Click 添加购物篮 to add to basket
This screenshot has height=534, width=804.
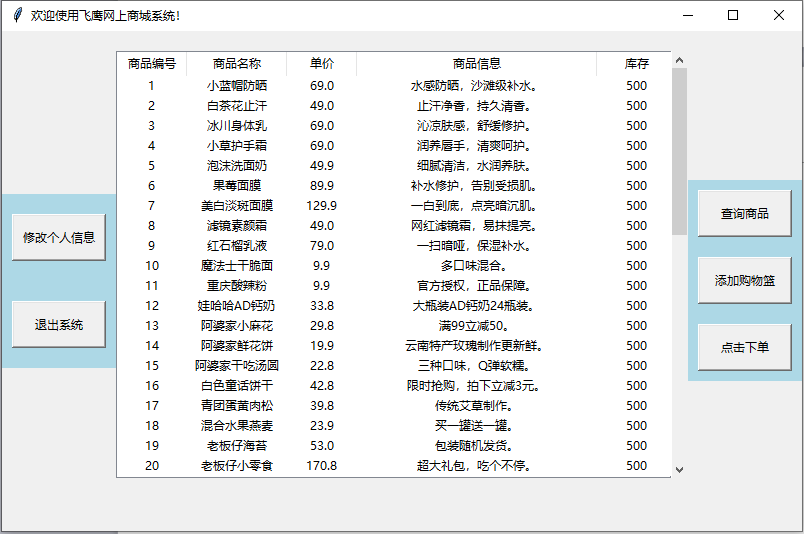(x=745, y=281)
